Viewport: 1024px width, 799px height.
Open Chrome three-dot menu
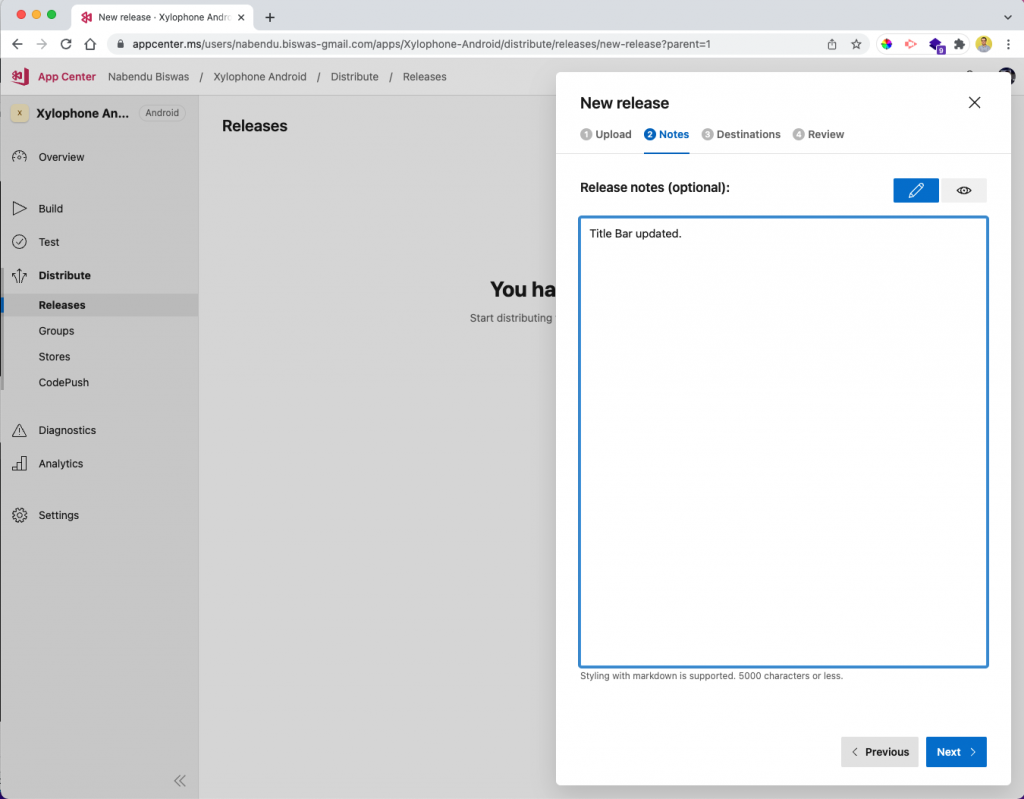(1008, 44)
